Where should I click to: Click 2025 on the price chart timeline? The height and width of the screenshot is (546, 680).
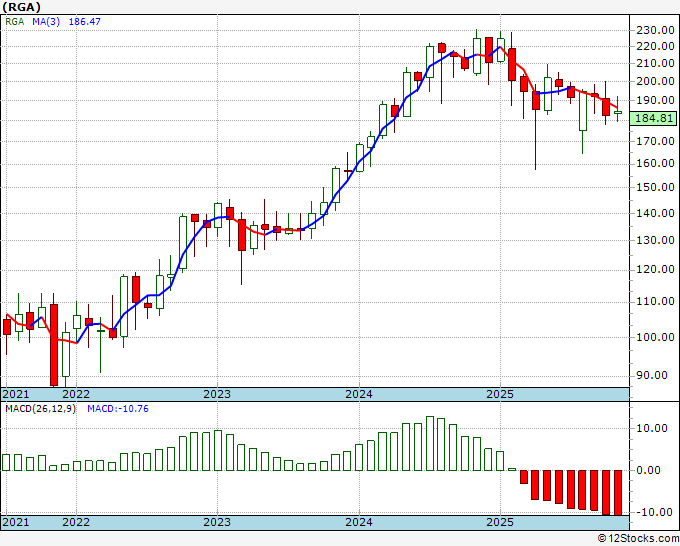point(500,394)
